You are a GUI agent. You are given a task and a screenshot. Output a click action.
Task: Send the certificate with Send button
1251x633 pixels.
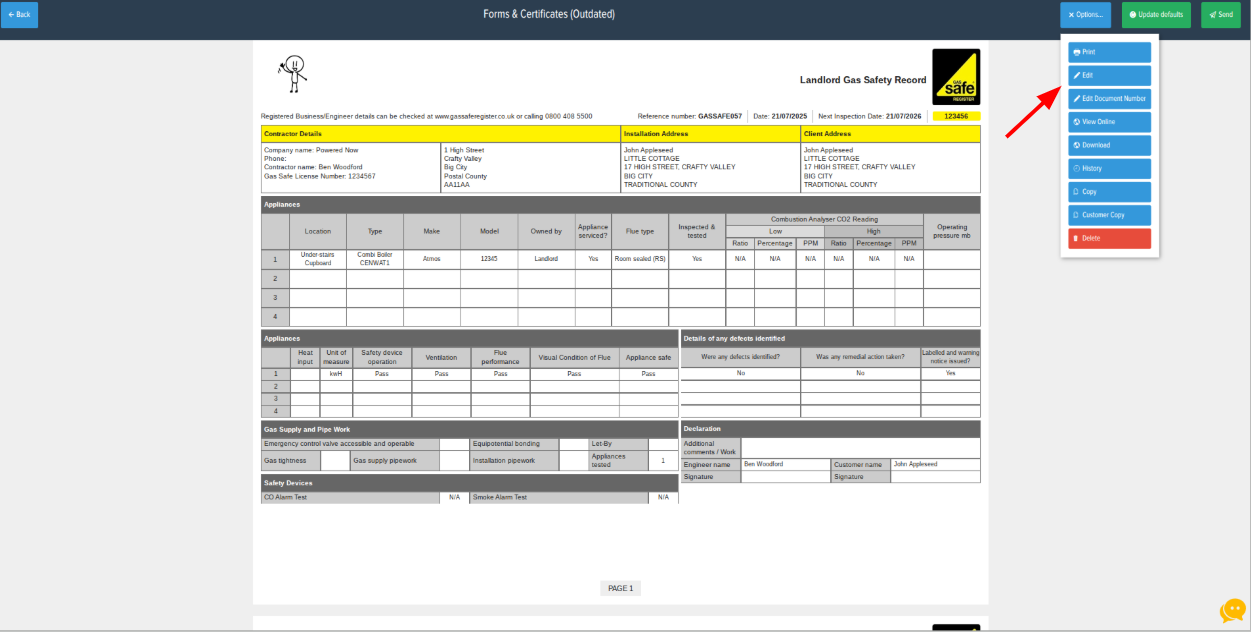[x=1220, y=15]
